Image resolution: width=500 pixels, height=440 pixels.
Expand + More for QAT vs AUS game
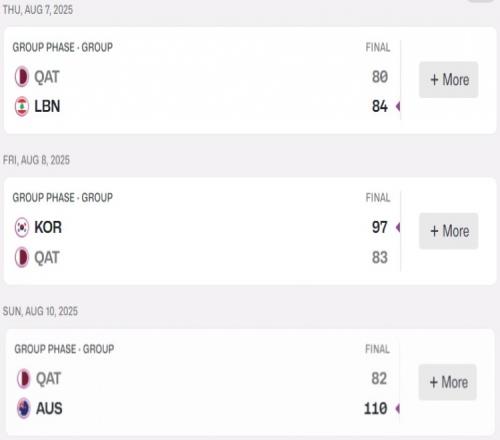(448, 382)
